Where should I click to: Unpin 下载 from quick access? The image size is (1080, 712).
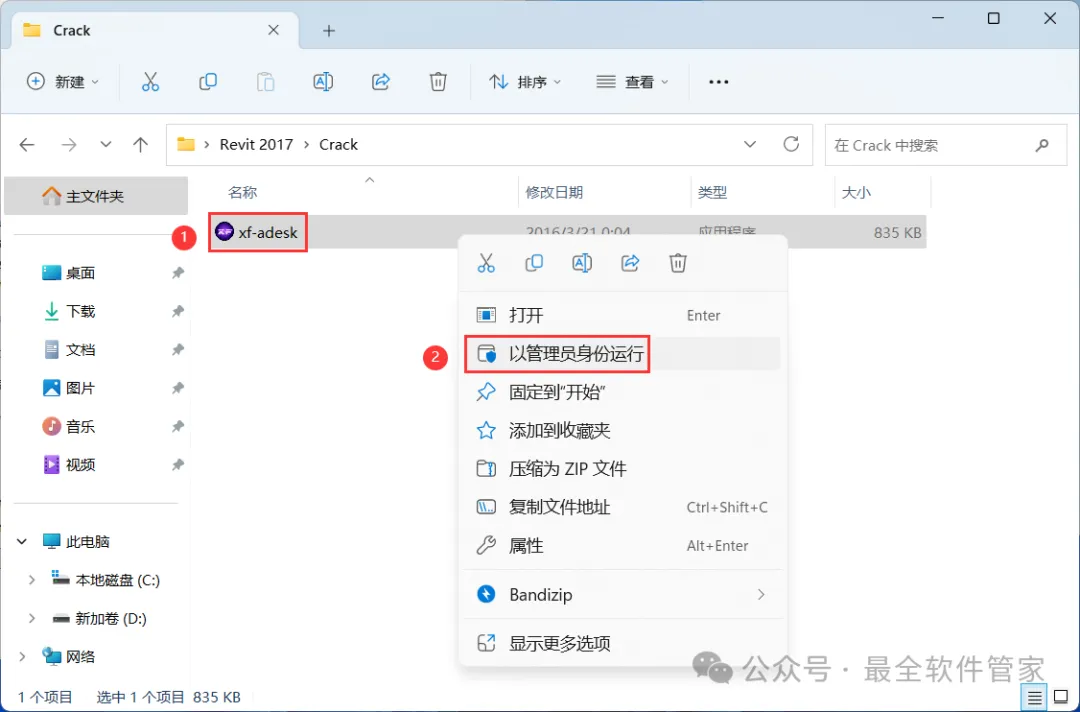178,311
